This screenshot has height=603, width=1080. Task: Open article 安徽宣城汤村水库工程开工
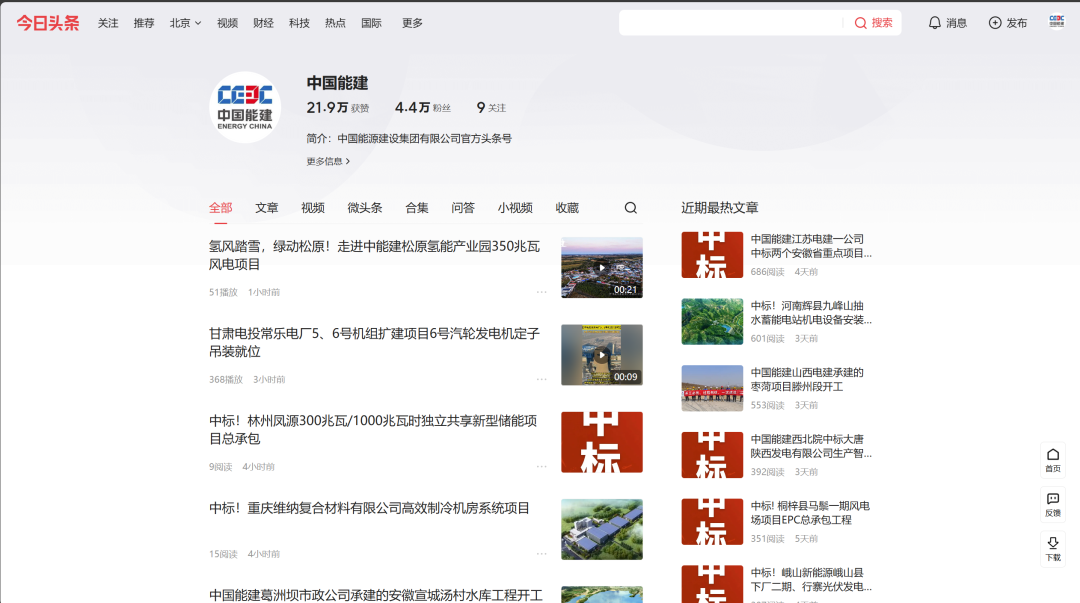[375, 595]
